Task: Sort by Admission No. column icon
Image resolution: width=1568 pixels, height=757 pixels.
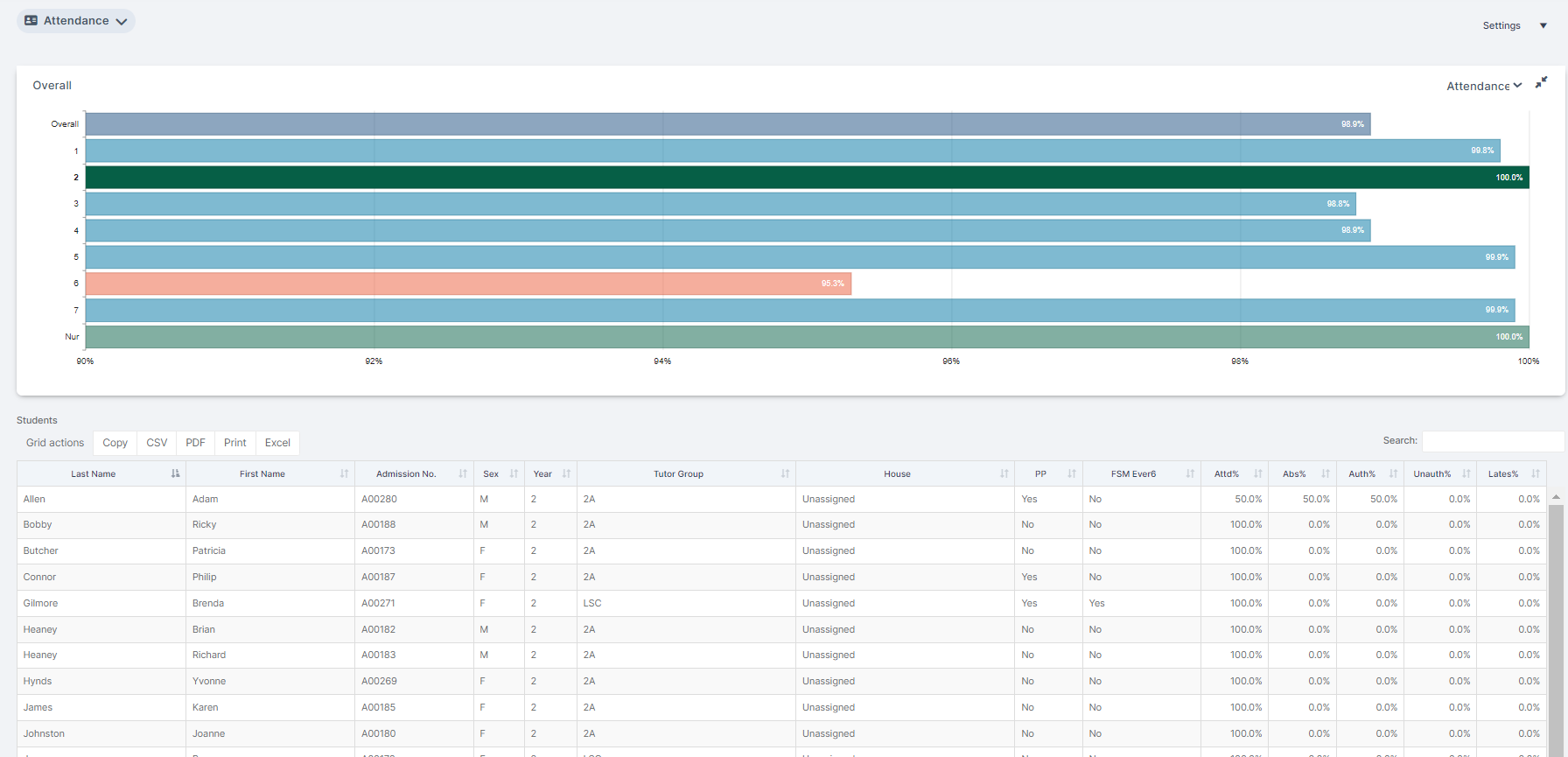Action: pos(462,473)
